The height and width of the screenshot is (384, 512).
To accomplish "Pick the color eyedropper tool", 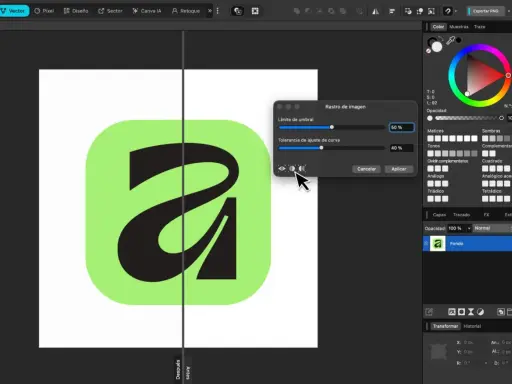I will click(x=450, y=41).
